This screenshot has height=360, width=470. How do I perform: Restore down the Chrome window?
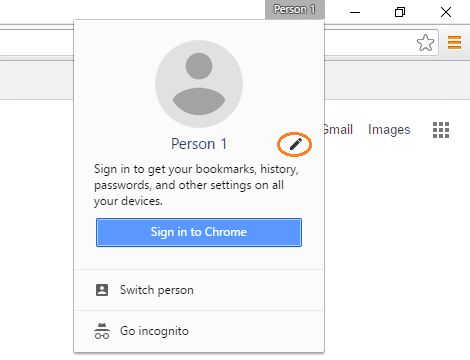tap(400, 12)
